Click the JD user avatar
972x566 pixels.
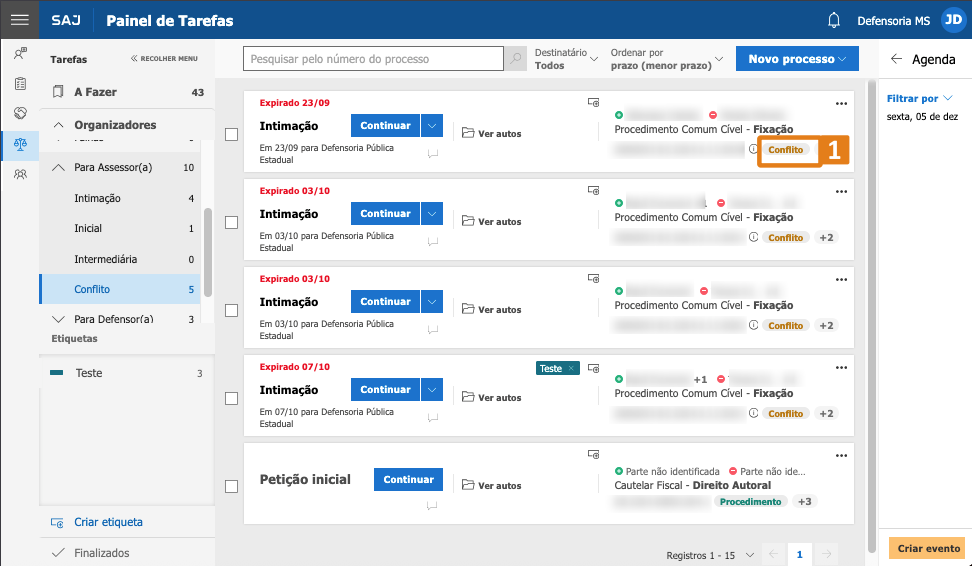coord(952,20)
